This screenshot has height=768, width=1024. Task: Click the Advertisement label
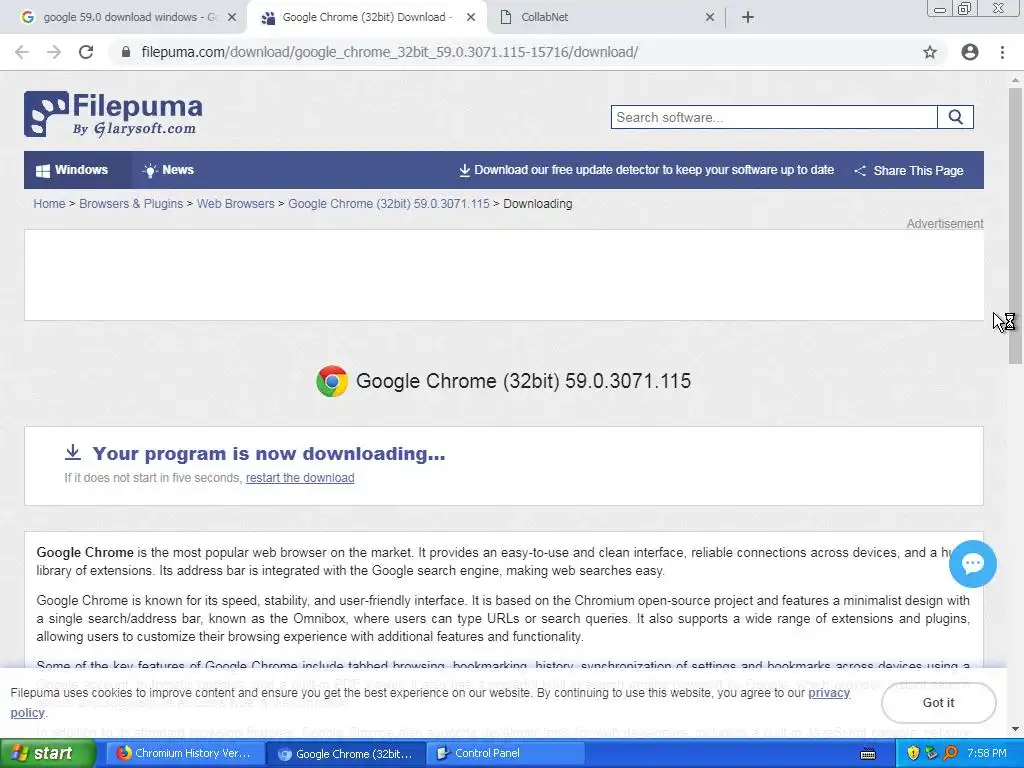(x=944, y=223)
